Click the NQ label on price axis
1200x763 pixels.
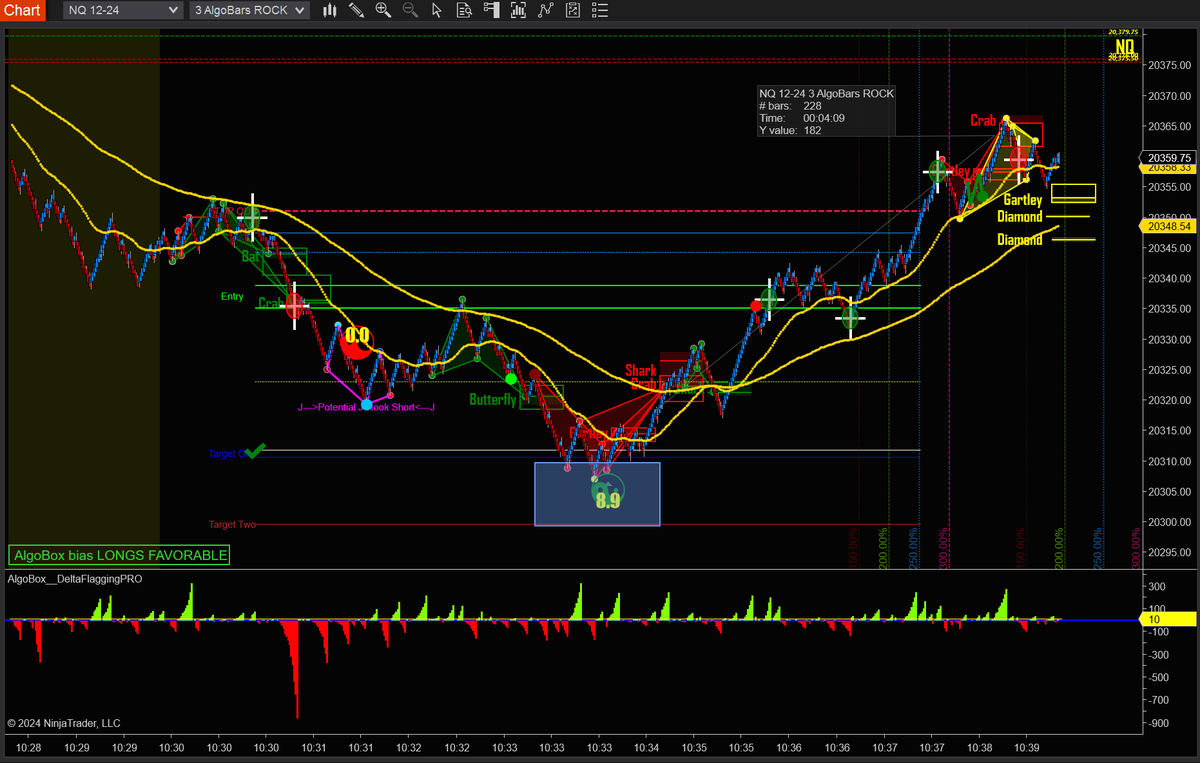[x=1126, y=46]
